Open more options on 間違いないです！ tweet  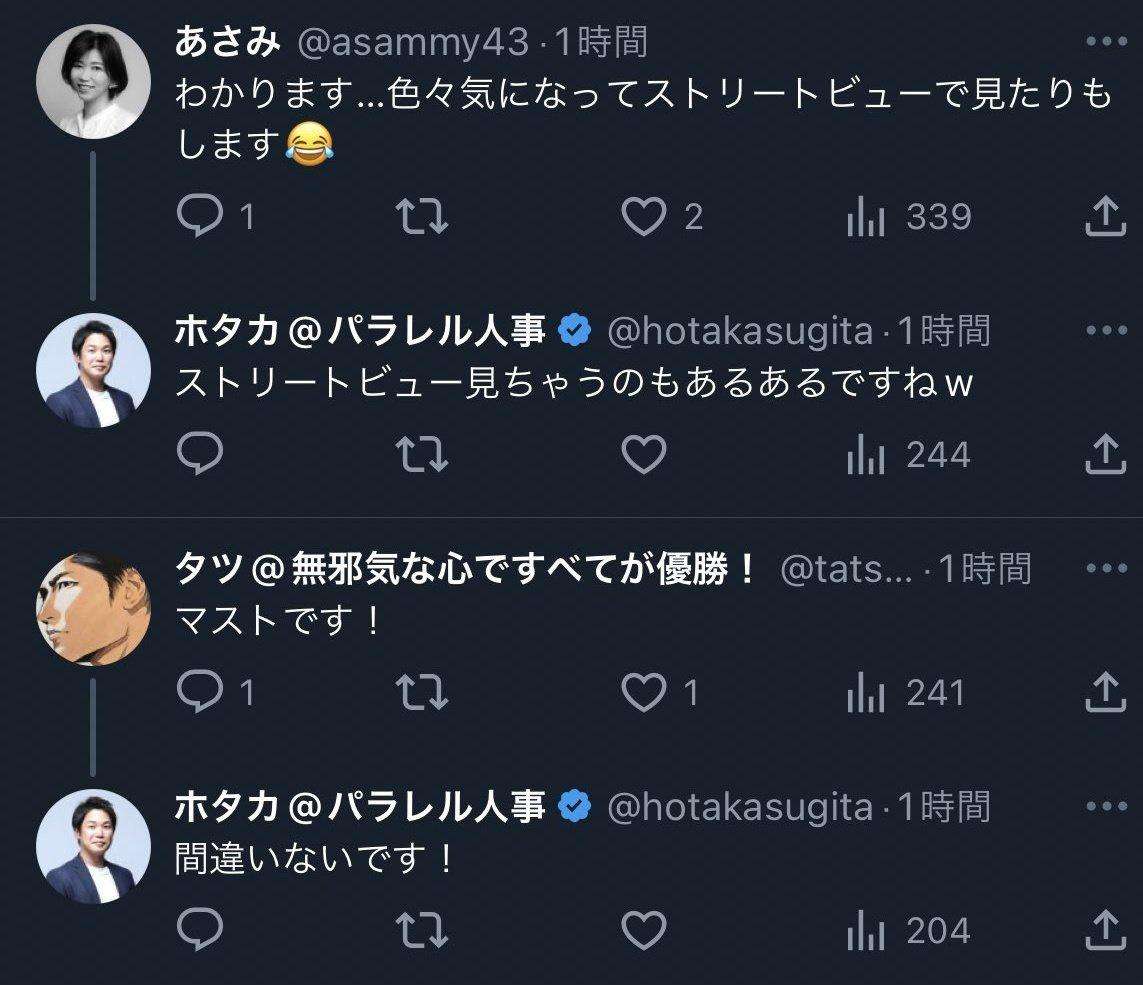pyautogui.click(x=1106, y=806)
